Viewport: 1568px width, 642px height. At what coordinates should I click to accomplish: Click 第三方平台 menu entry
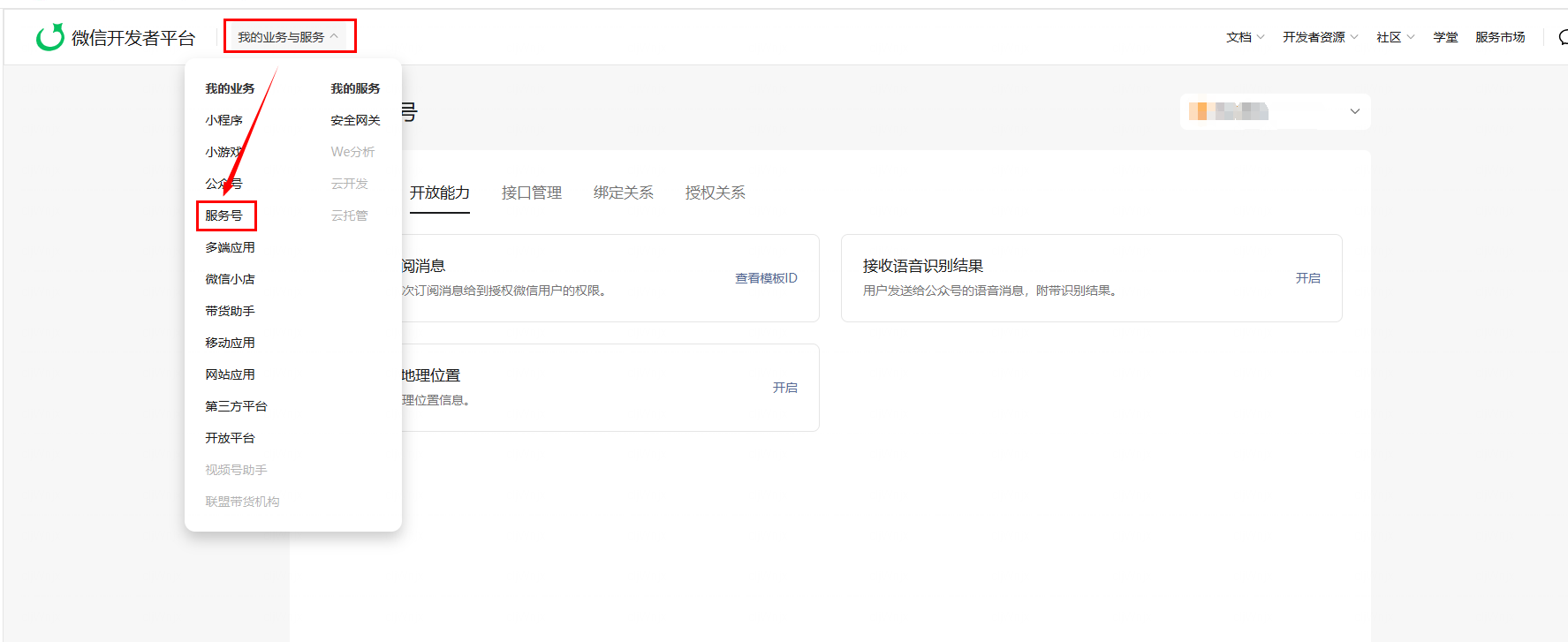pos(237,406)
